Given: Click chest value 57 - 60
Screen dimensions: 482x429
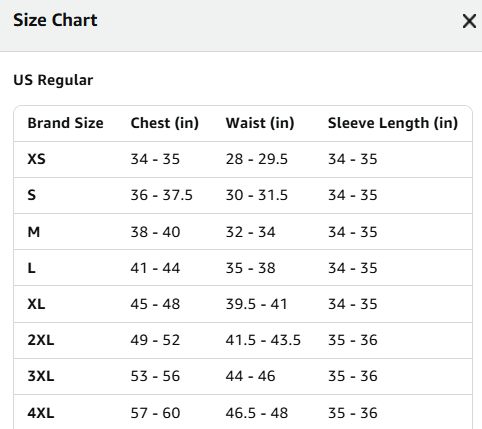Looking at the screenshot, I should point(155,413).
